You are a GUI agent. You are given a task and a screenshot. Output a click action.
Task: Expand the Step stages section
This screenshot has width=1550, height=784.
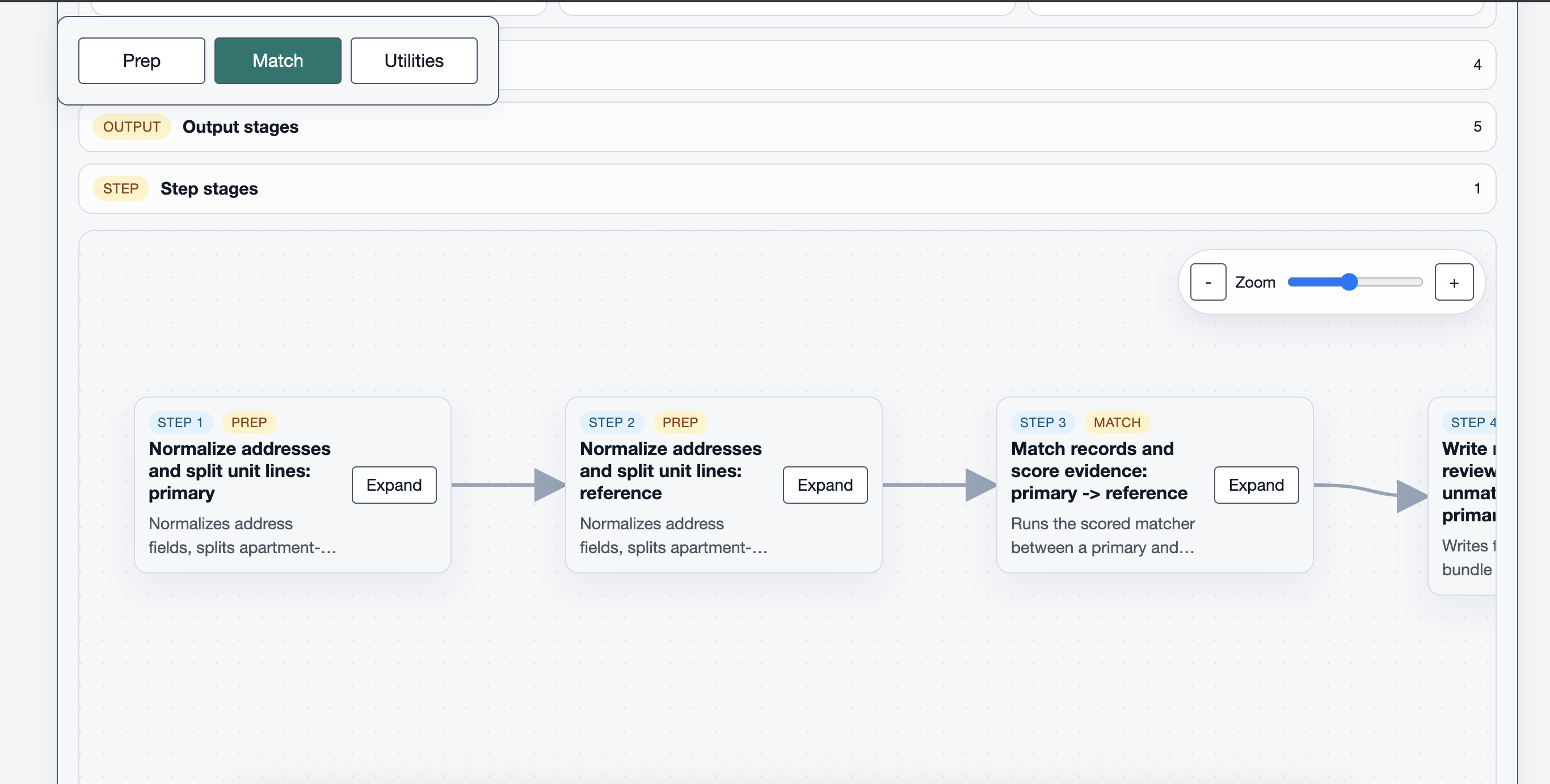(787, 189)
